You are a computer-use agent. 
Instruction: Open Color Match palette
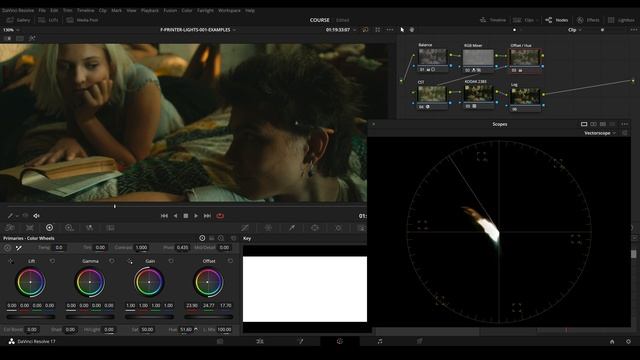[30, 228]
